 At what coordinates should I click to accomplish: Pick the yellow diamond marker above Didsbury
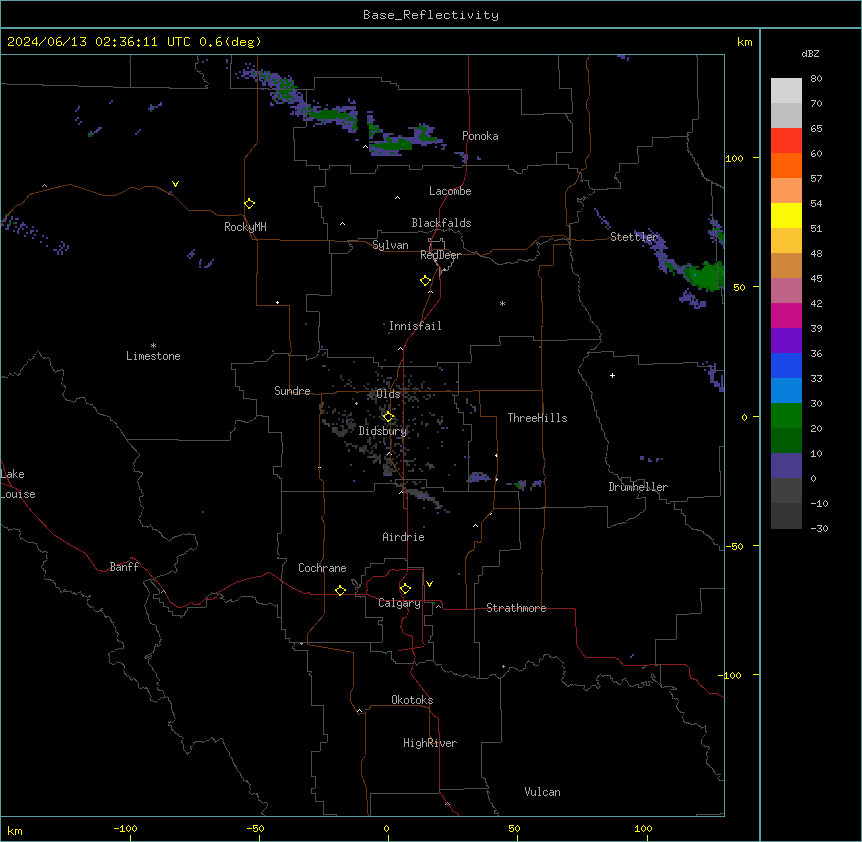388,417
